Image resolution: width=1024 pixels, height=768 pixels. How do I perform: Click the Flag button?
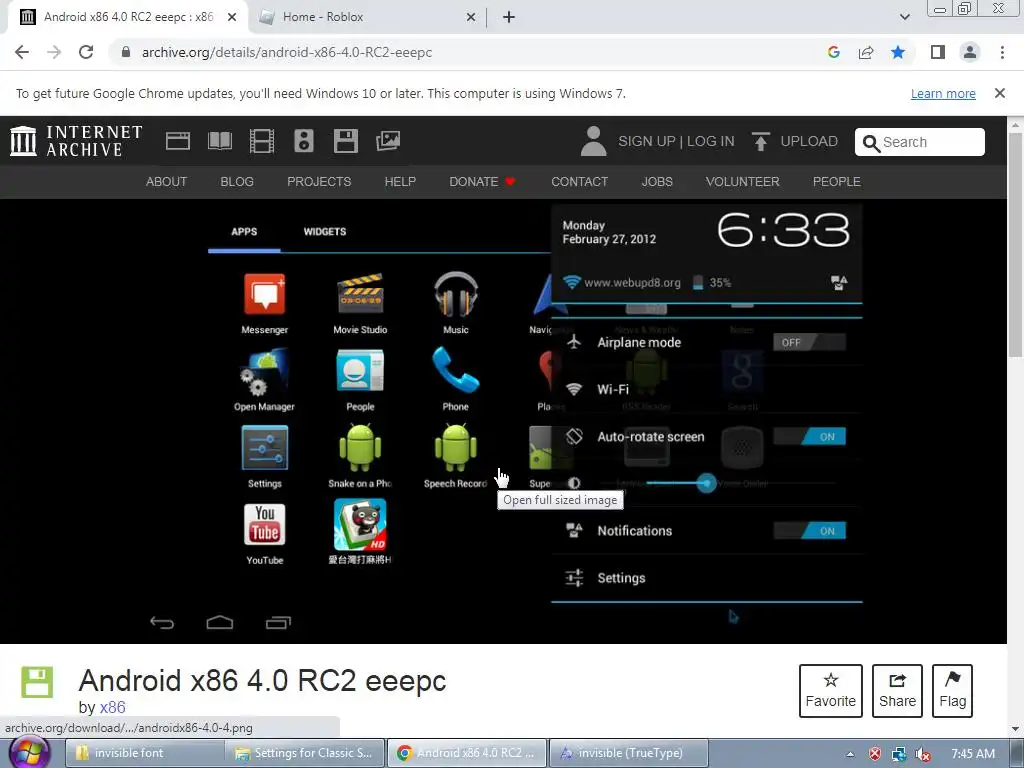(952, 691)
